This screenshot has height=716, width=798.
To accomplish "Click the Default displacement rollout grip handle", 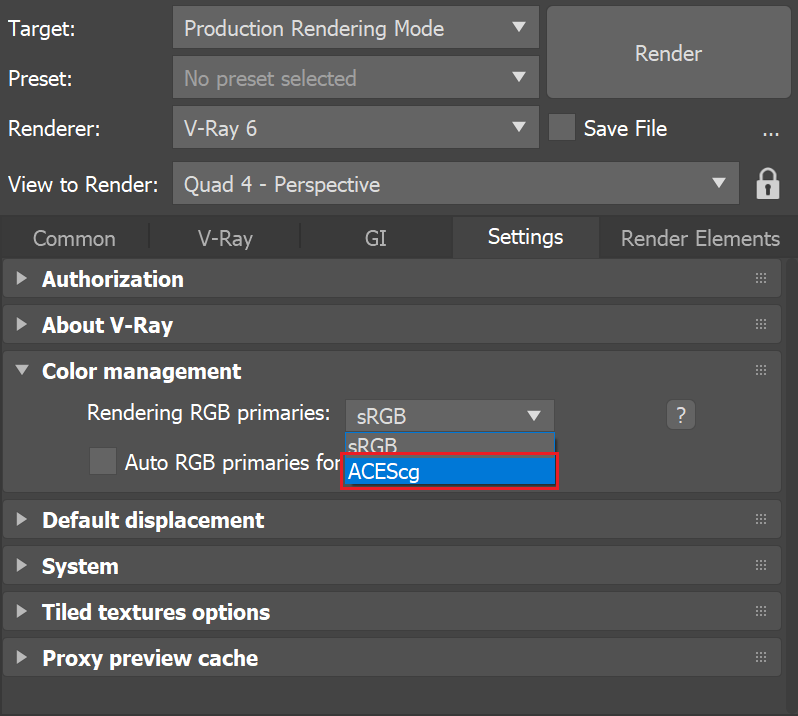I will (761, 519).
